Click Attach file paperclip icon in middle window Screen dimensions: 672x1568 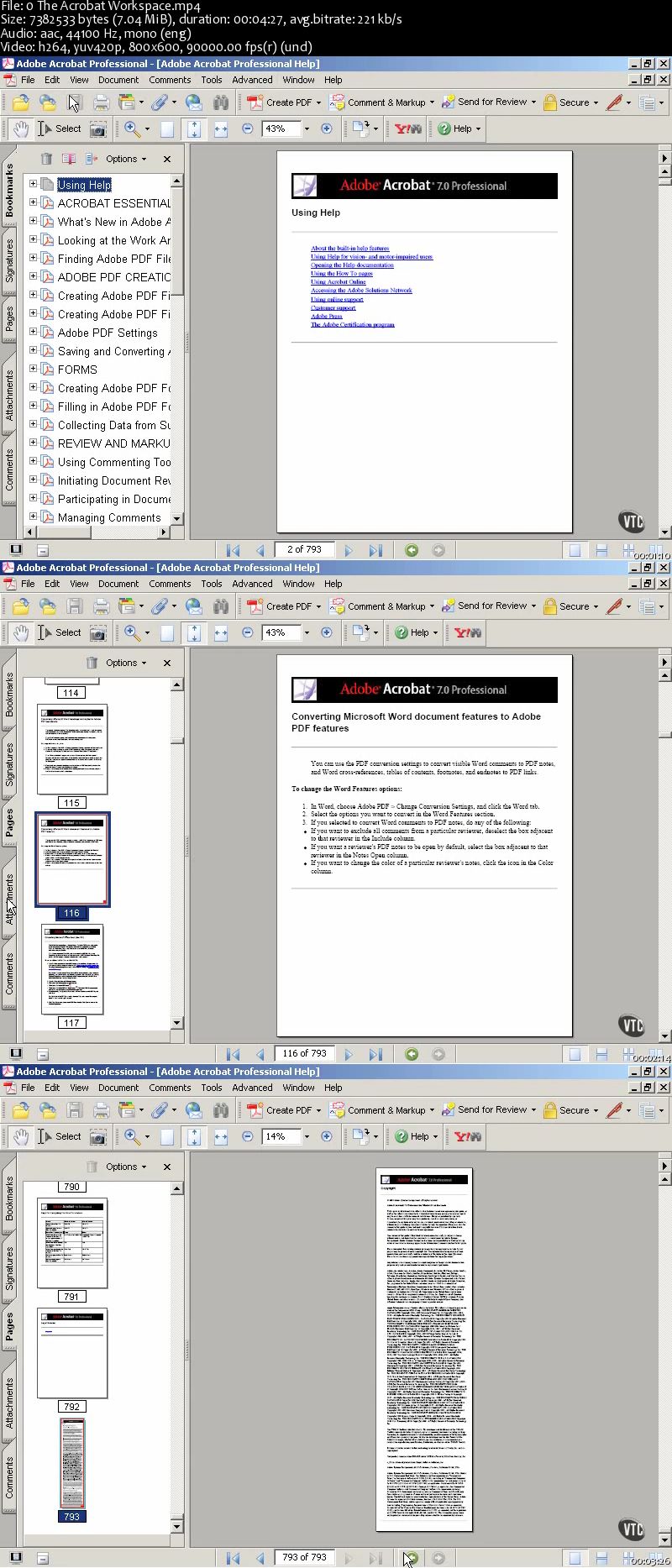pyautogui.click(x=159, y=606)
